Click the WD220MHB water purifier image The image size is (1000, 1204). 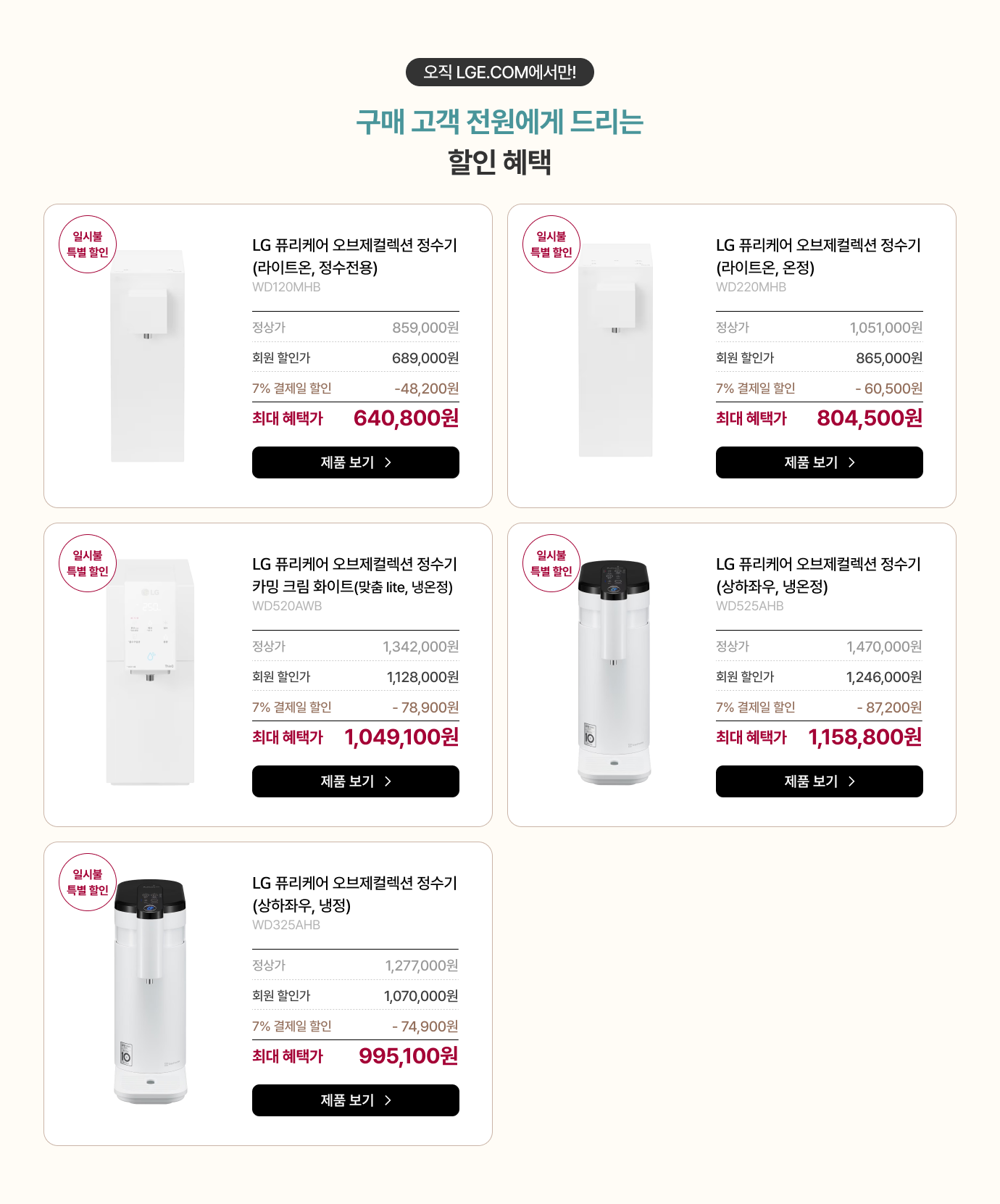(x=616, y=350)
